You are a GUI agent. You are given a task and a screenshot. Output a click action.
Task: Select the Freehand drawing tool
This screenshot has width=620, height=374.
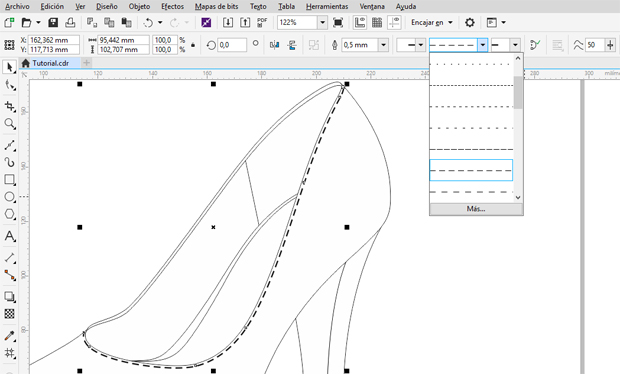coord(9,145)
